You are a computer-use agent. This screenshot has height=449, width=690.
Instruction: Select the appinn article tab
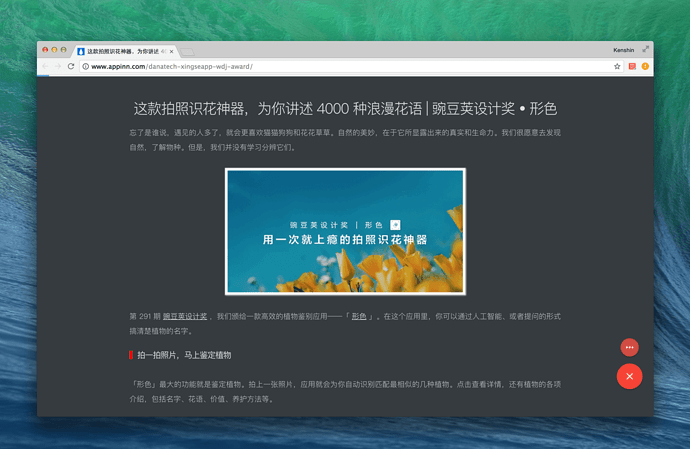click(x=120, y=50)
